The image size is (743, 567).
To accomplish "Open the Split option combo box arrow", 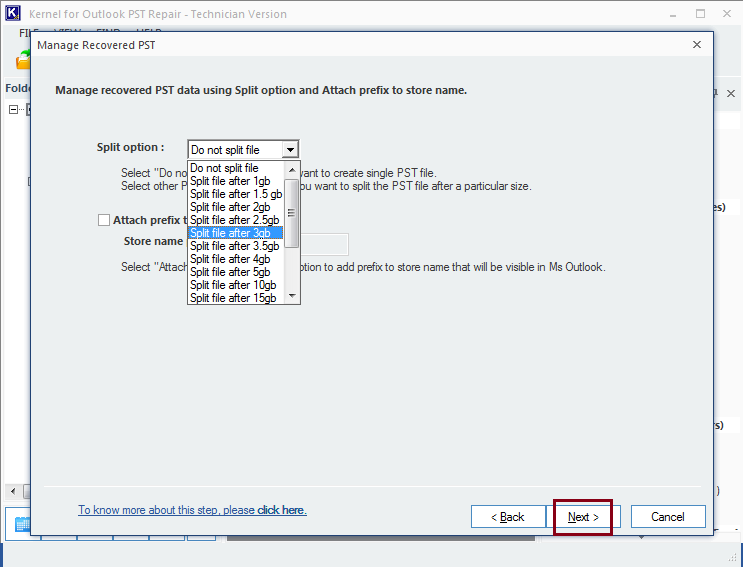I will 290,150.
